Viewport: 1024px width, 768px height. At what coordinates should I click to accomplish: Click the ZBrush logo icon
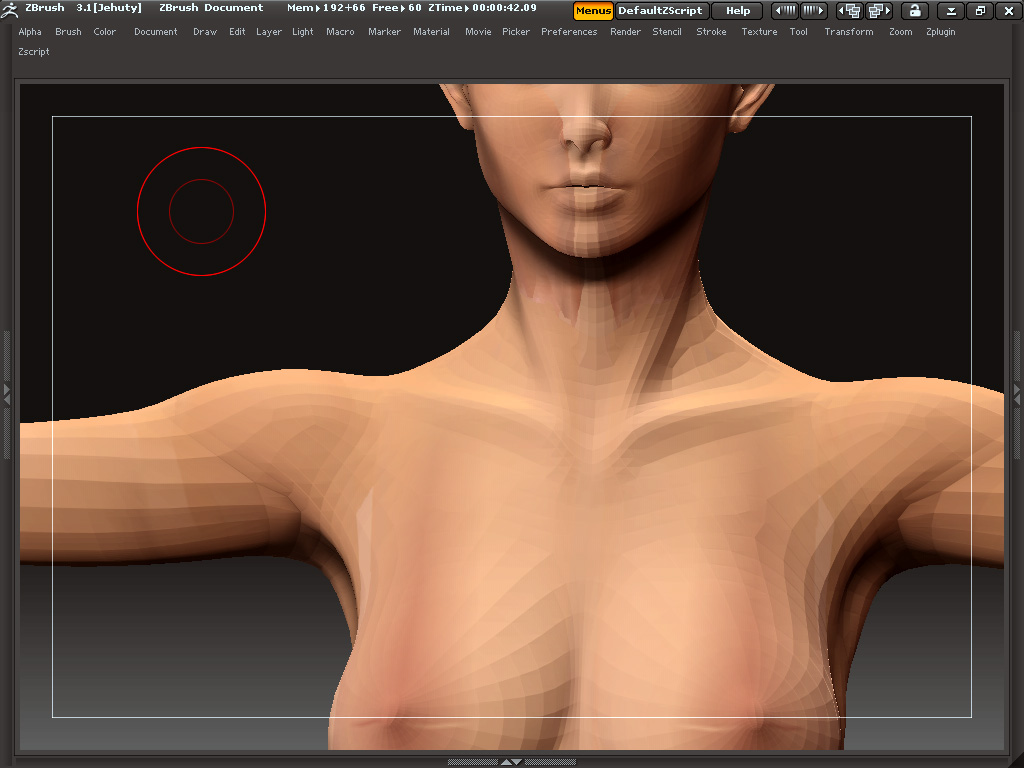[x=11, y=9]
